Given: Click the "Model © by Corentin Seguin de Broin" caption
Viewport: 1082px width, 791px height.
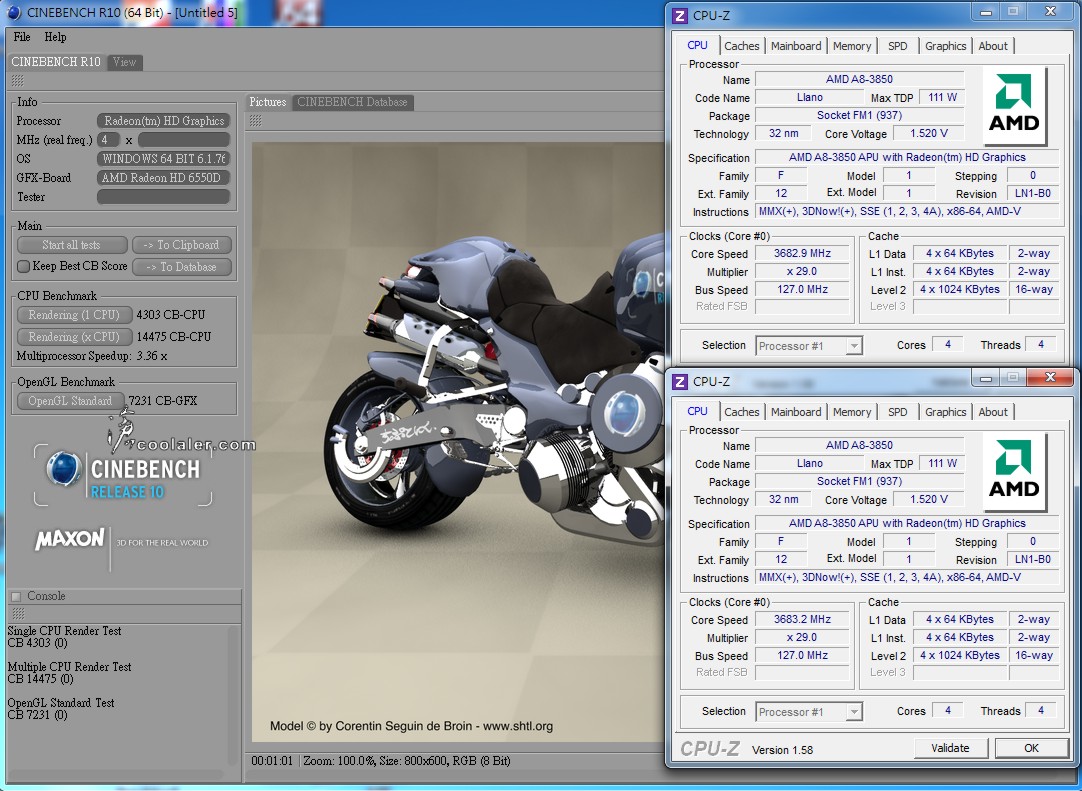Looking at the screenshot, I should point(371,726).
